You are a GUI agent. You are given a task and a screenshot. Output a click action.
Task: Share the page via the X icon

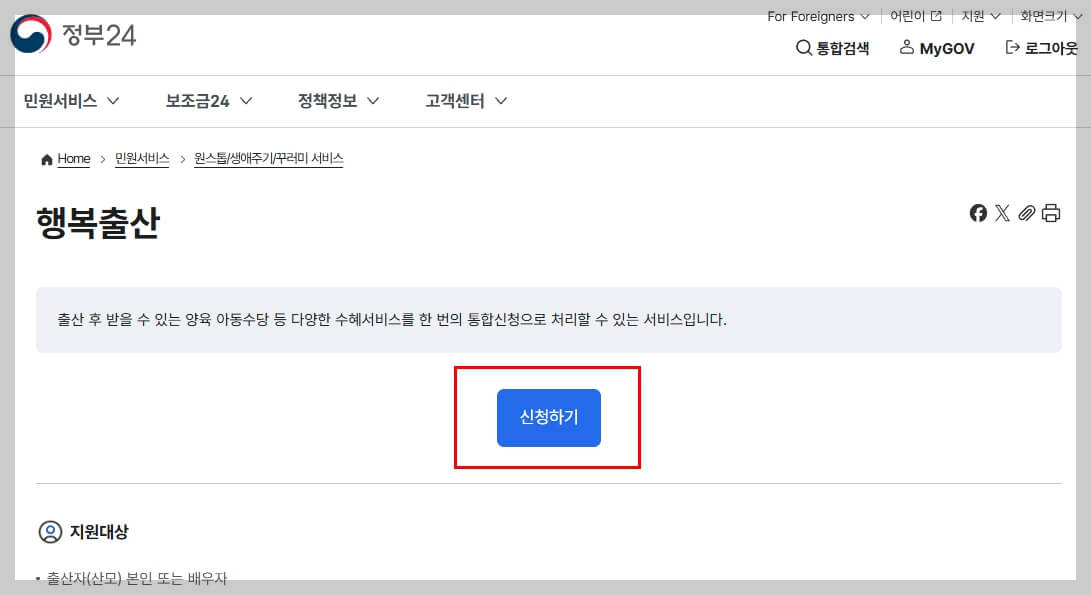(1002, 213)
